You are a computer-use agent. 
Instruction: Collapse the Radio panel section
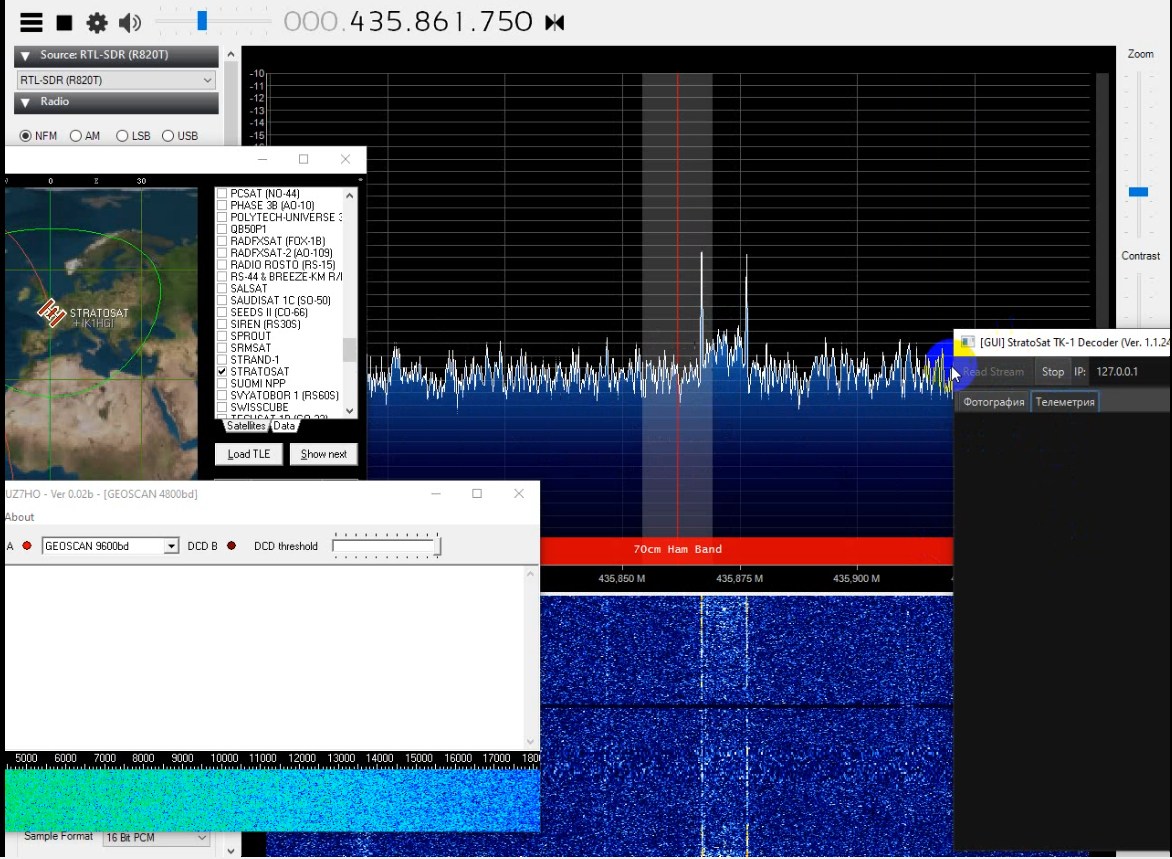pyautogui.click(x=27, y=102)
